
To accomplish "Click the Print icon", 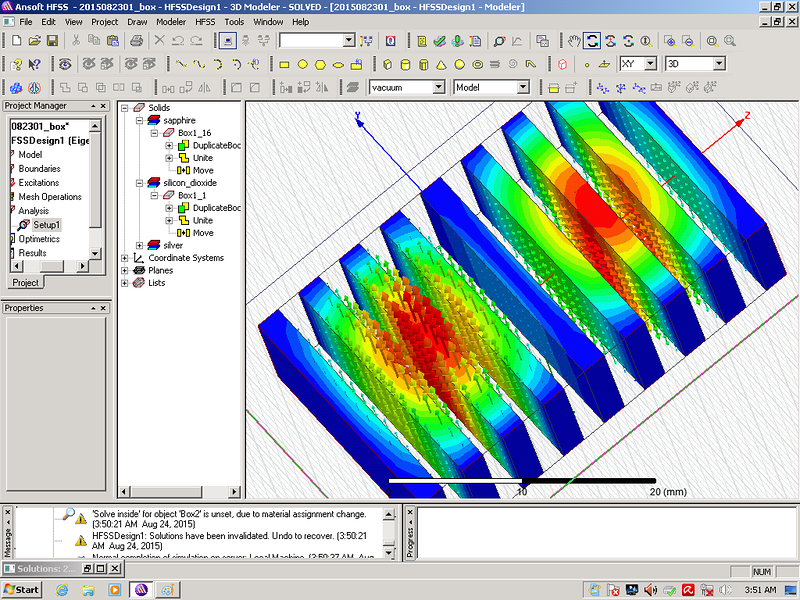I will point(136,41).
